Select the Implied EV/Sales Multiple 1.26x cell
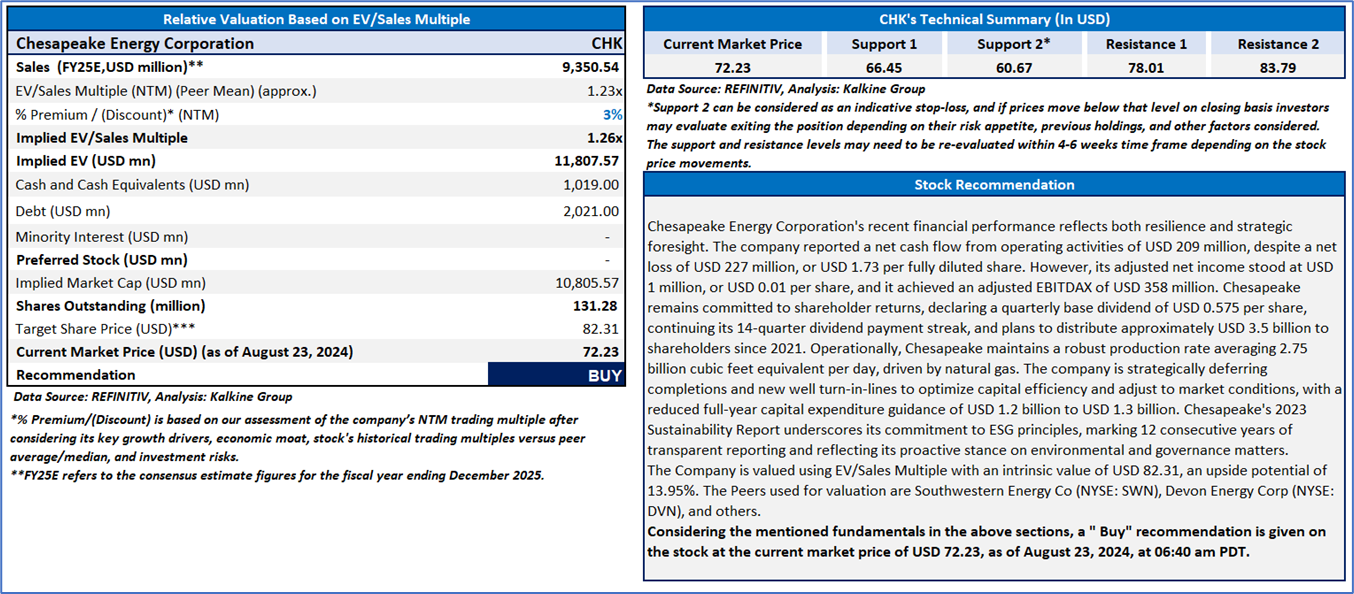This screenshot has width=1354, height=594. 603,138
